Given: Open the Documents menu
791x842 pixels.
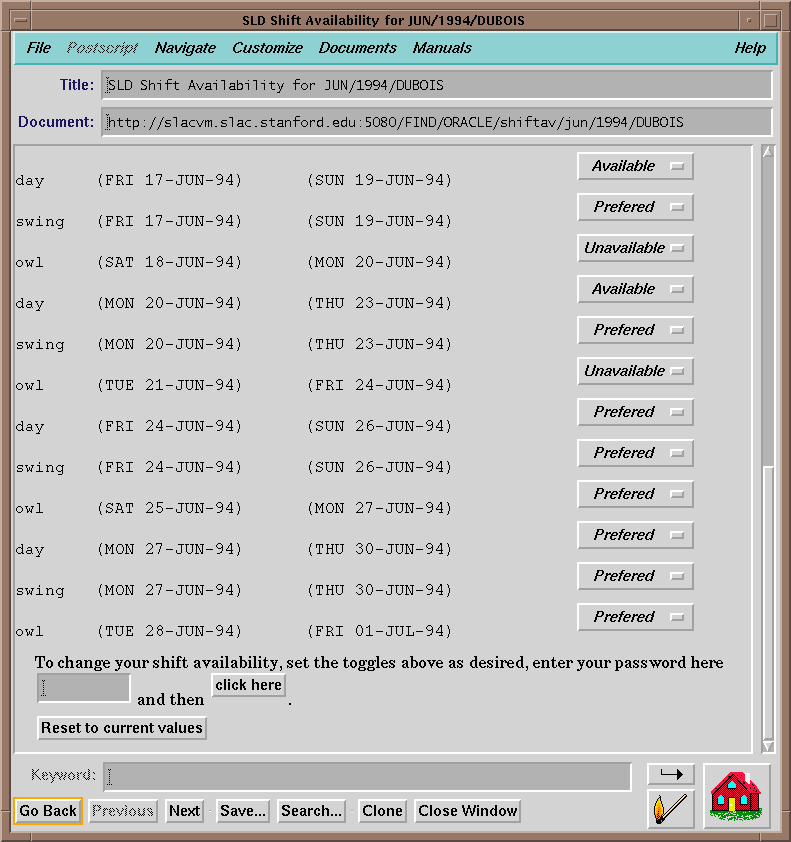Looking at the screenshot, I should tap(357, 48).
